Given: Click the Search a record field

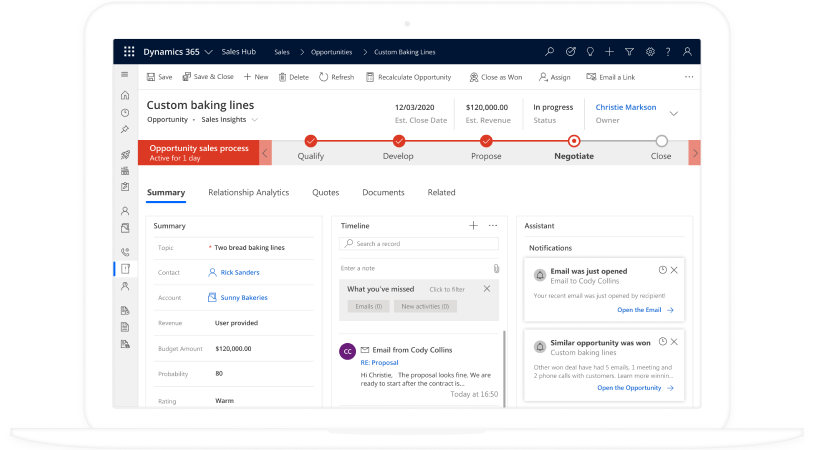Looking at the screenshot, I should pos(419,243).
